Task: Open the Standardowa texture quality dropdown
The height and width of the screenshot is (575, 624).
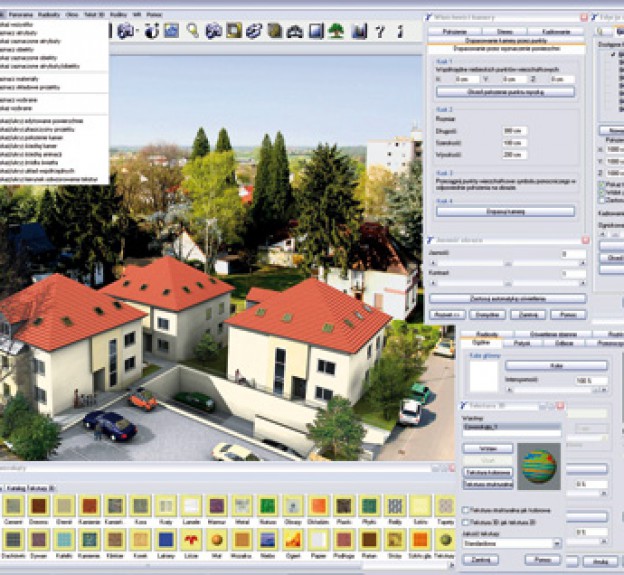Action: click(x=512, y=543)
